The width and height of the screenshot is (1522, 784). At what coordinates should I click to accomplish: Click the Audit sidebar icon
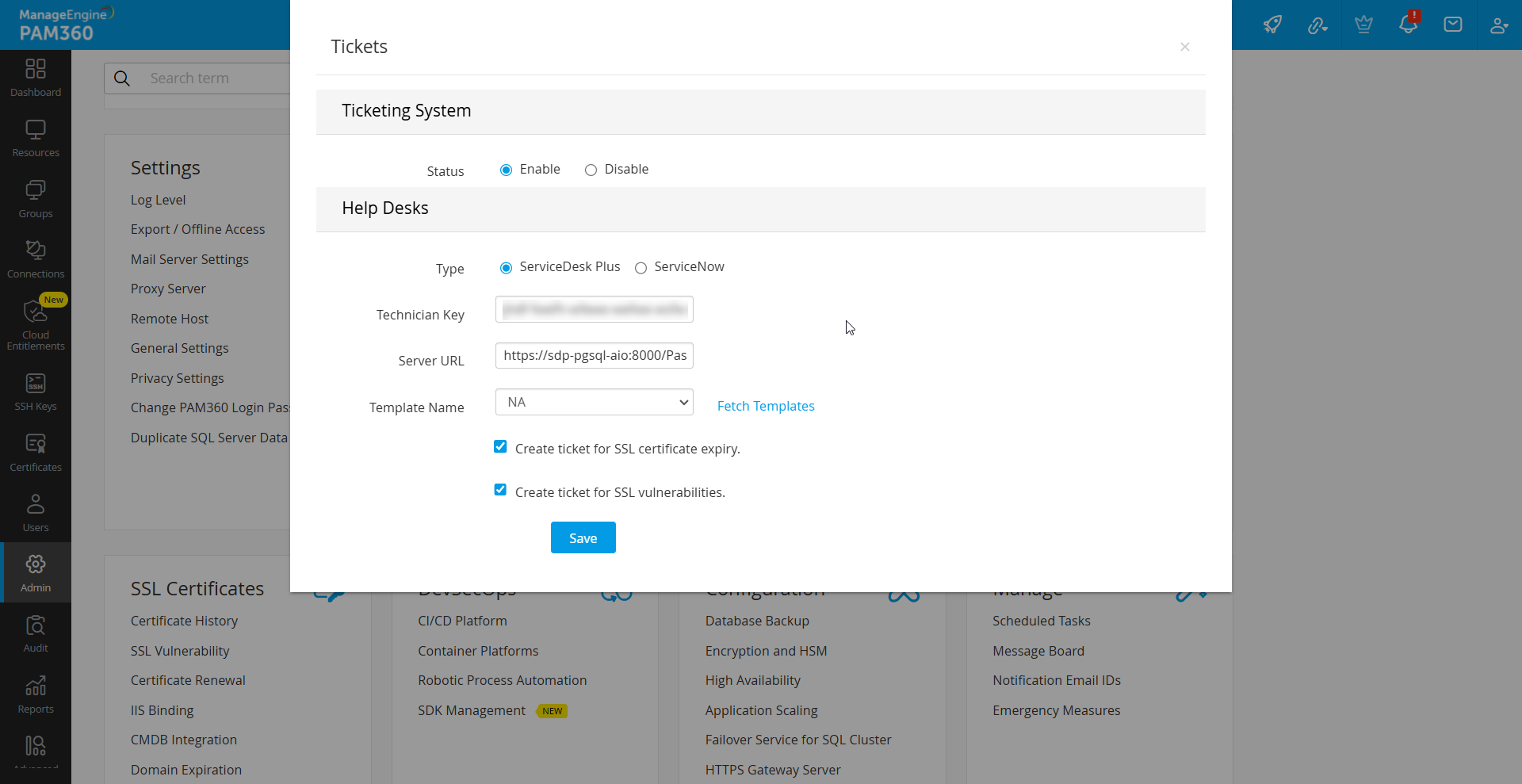(36, 633)
